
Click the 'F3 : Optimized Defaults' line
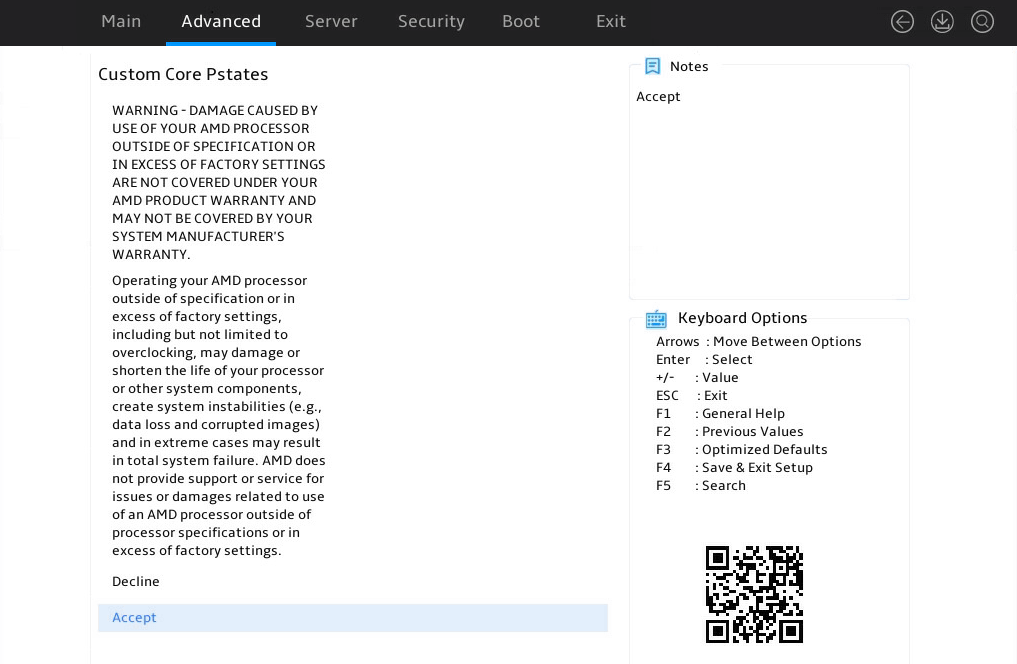[x=741, y=449]
